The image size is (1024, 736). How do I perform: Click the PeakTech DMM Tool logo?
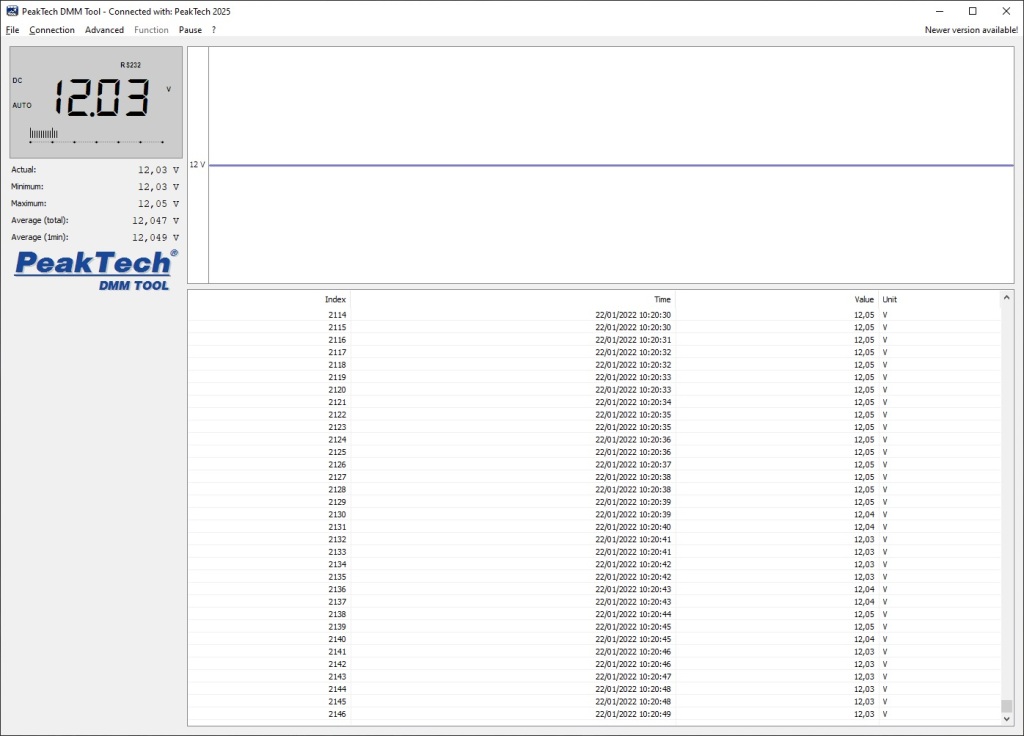point(96,270)
